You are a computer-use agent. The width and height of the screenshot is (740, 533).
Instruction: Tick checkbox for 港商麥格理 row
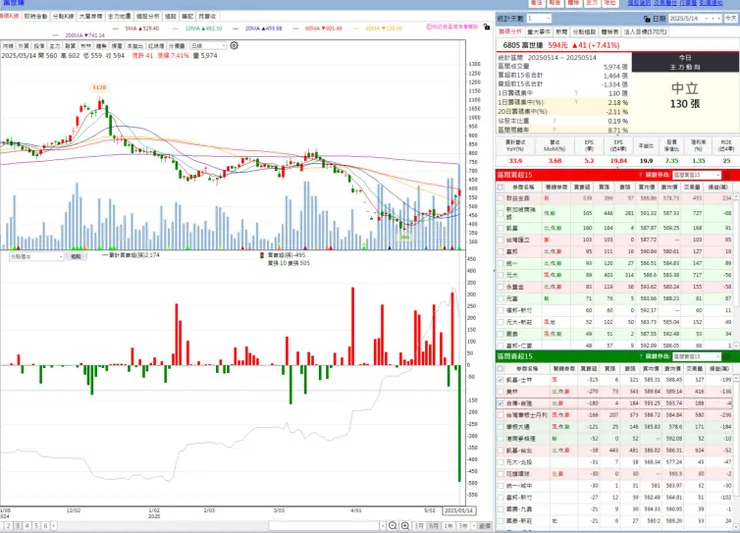500,439
